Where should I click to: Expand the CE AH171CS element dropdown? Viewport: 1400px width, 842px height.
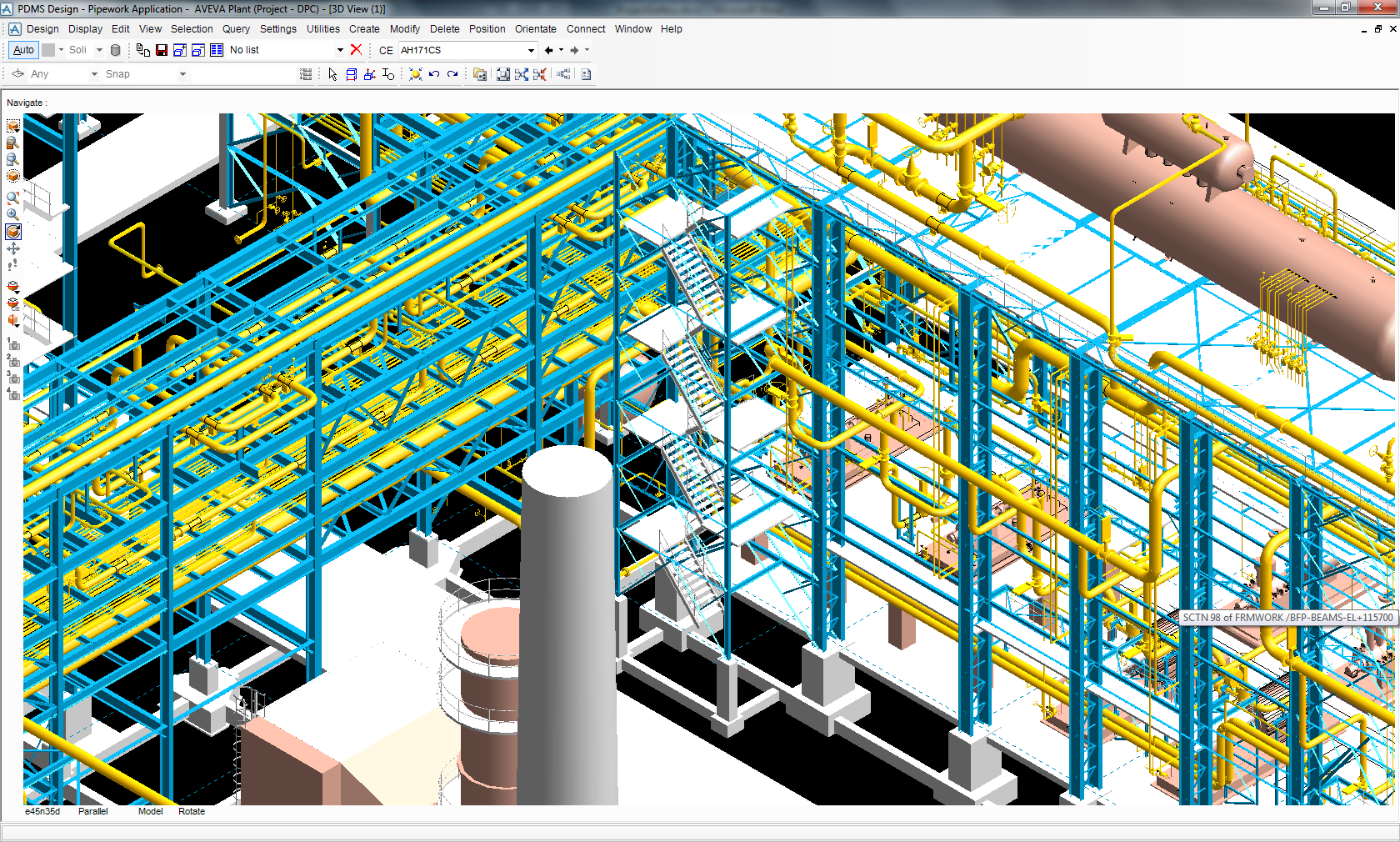coord(531,50)
